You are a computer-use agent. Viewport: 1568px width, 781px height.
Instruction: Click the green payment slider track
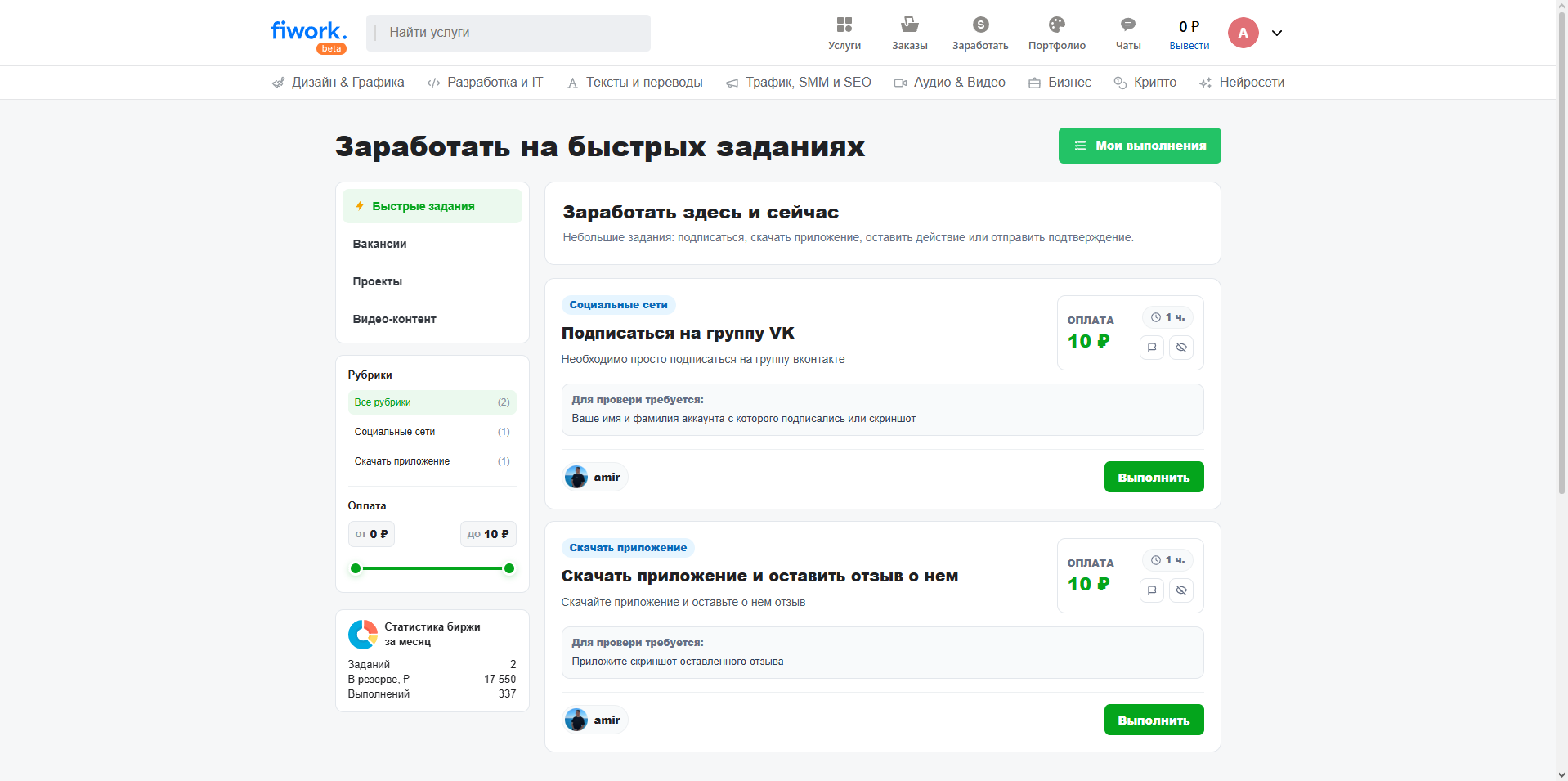[x=432, y=568]
